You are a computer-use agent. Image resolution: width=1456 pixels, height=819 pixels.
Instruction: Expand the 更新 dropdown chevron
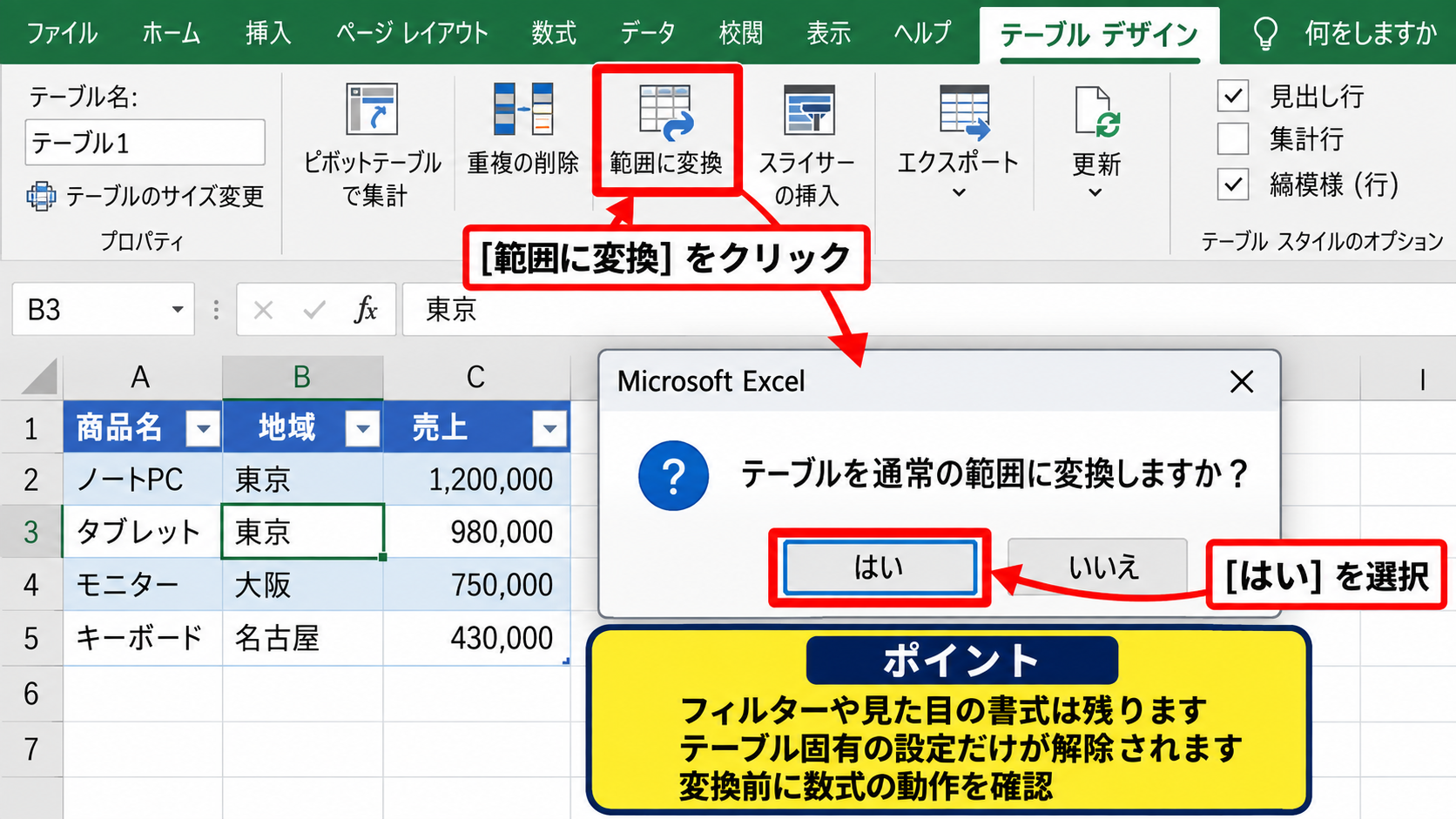(x=1095, y=192)
